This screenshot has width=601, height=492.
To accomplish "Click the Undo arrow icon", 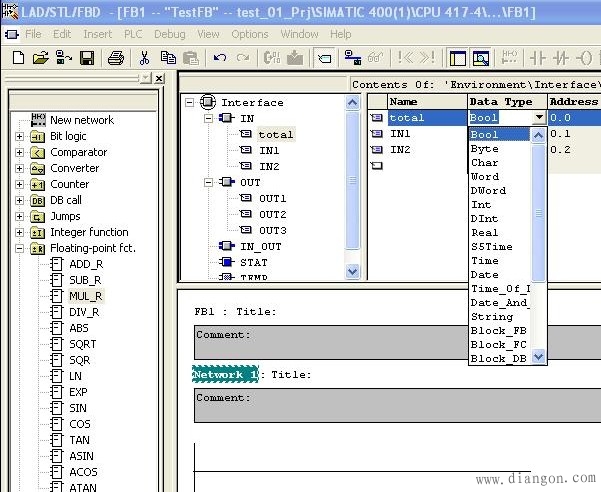I will point(220,58).
